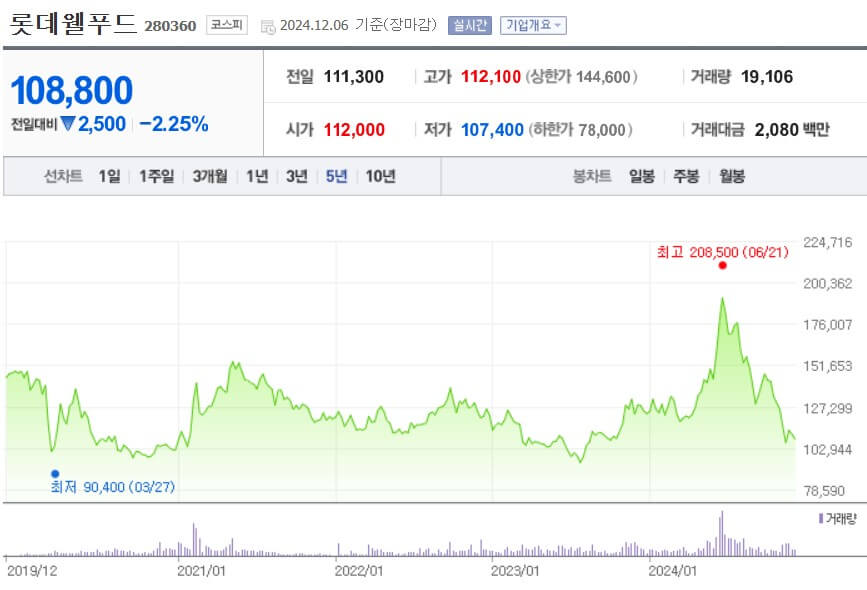Switch to 일봉 candle chart
Screen dimensions: 867x590
pos(642,176)
